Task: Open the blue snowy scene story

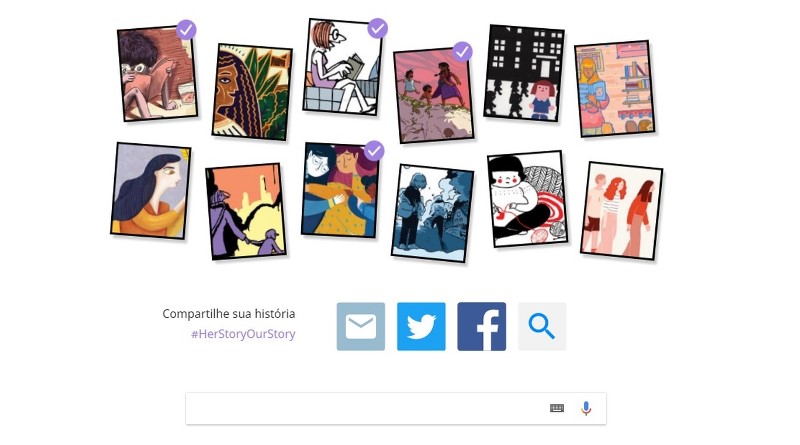Action: (x=433, y=213)
